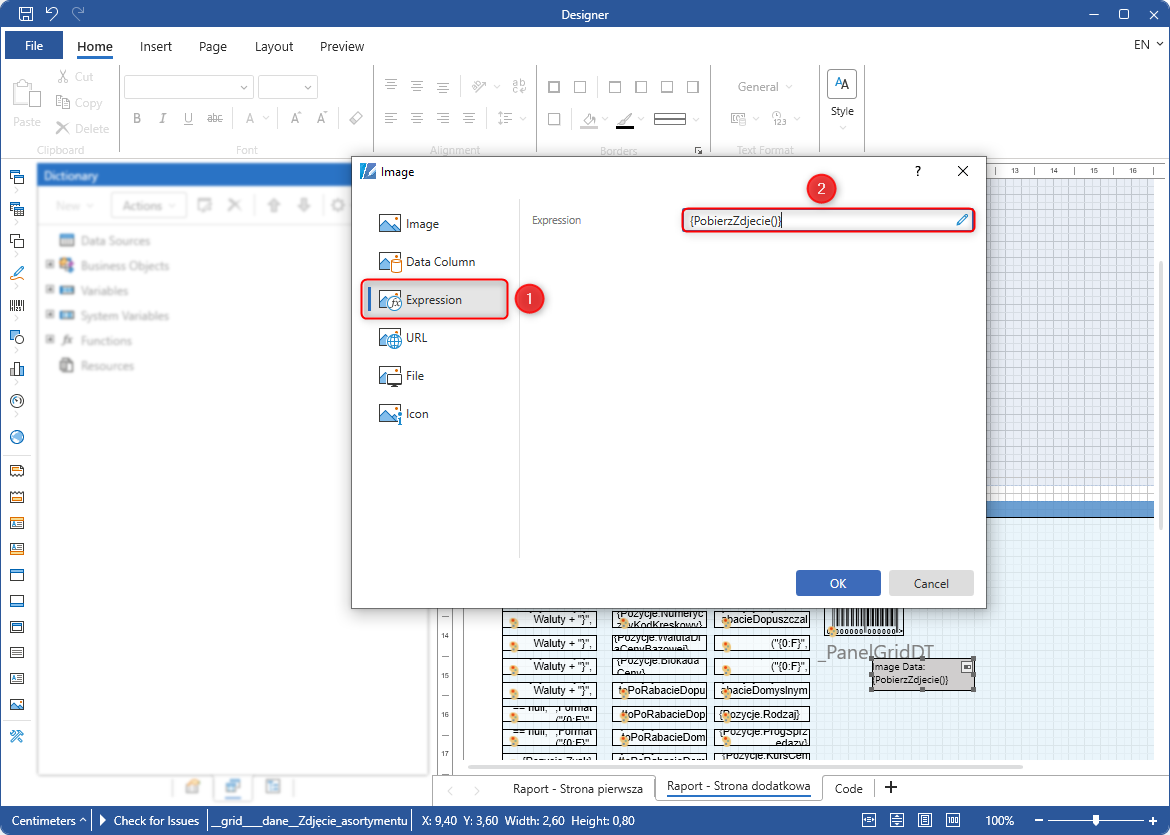The width and height of the screenshot is (1170, 835).
Task: Open the EN language dropdown
Action: (1148, 45)
